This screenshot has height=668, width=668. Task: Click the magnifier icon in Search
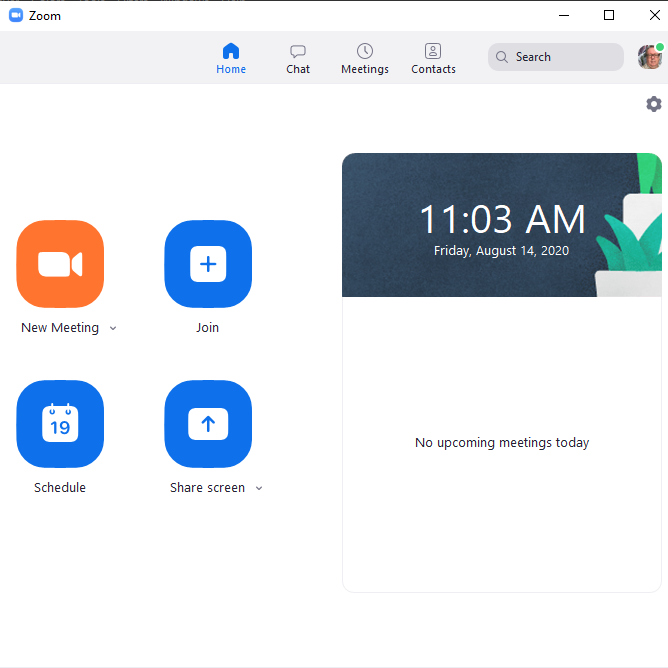pyautogui.click(x=502, y=57)
